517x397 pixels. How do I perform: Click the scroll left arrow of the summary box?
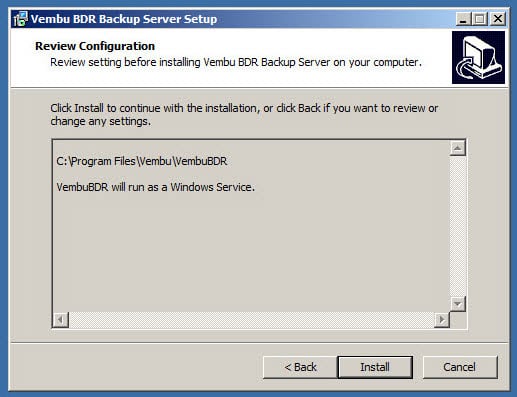click(x=60, y=320)
